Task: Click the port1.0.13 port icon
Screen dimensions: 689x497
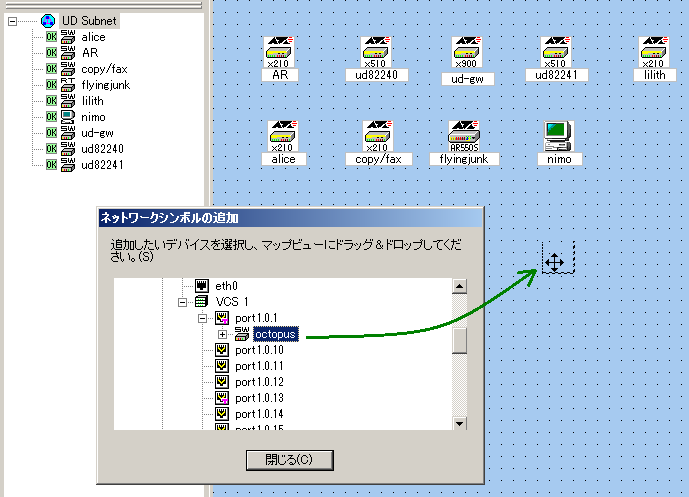Action: pos(222,398)
